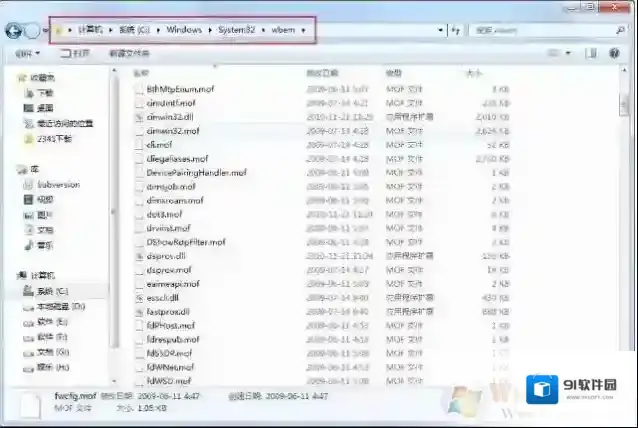Open 本地磁盘 (D:) drive in sidebar
The width and height of the screenshot is (638, 428).
click(60, 306)
